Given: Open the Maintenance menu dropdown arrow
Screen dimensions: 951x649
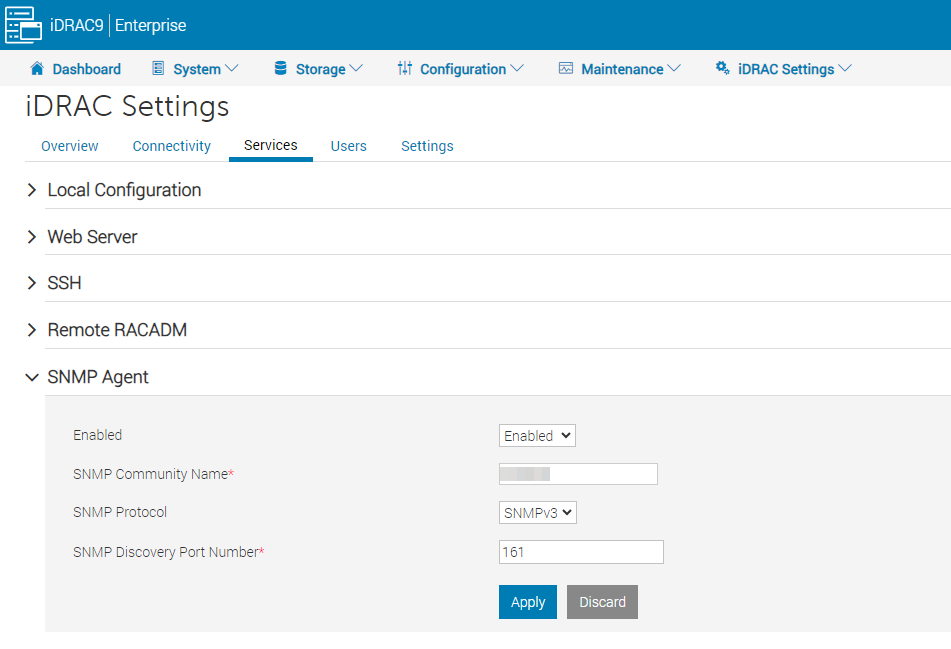Looking at the screenshot, I should (x=674, y=69).
